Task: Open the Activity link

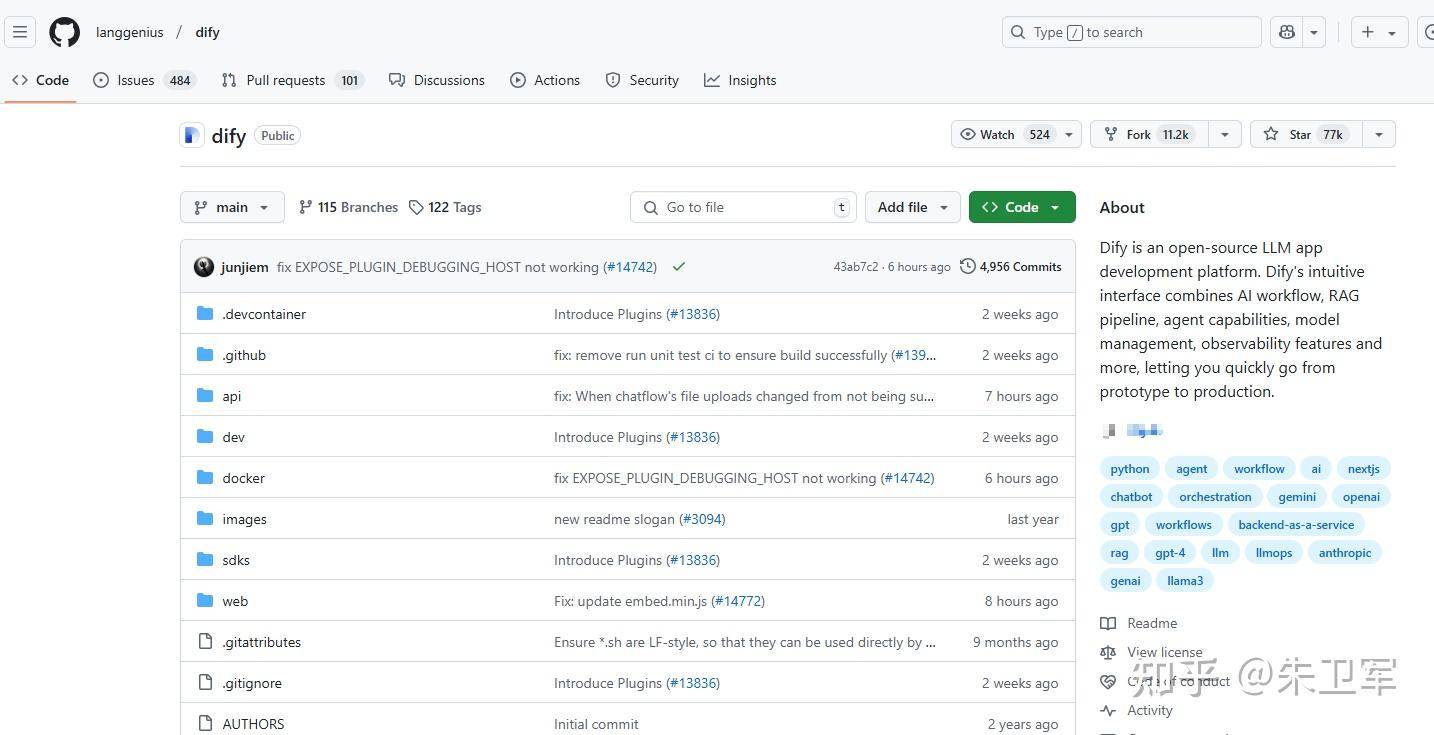Action: [x=1136, y=710]
